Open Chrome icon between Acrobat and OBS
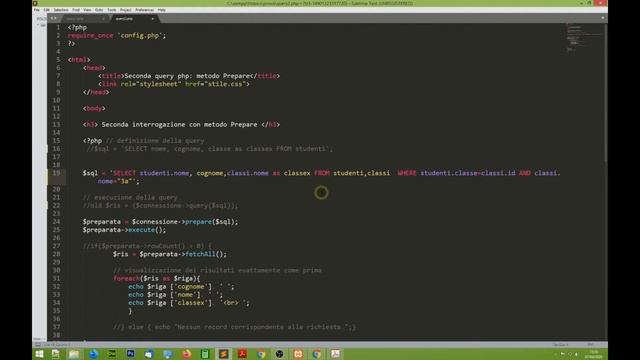The image size is (640, 360). (261, 354)
